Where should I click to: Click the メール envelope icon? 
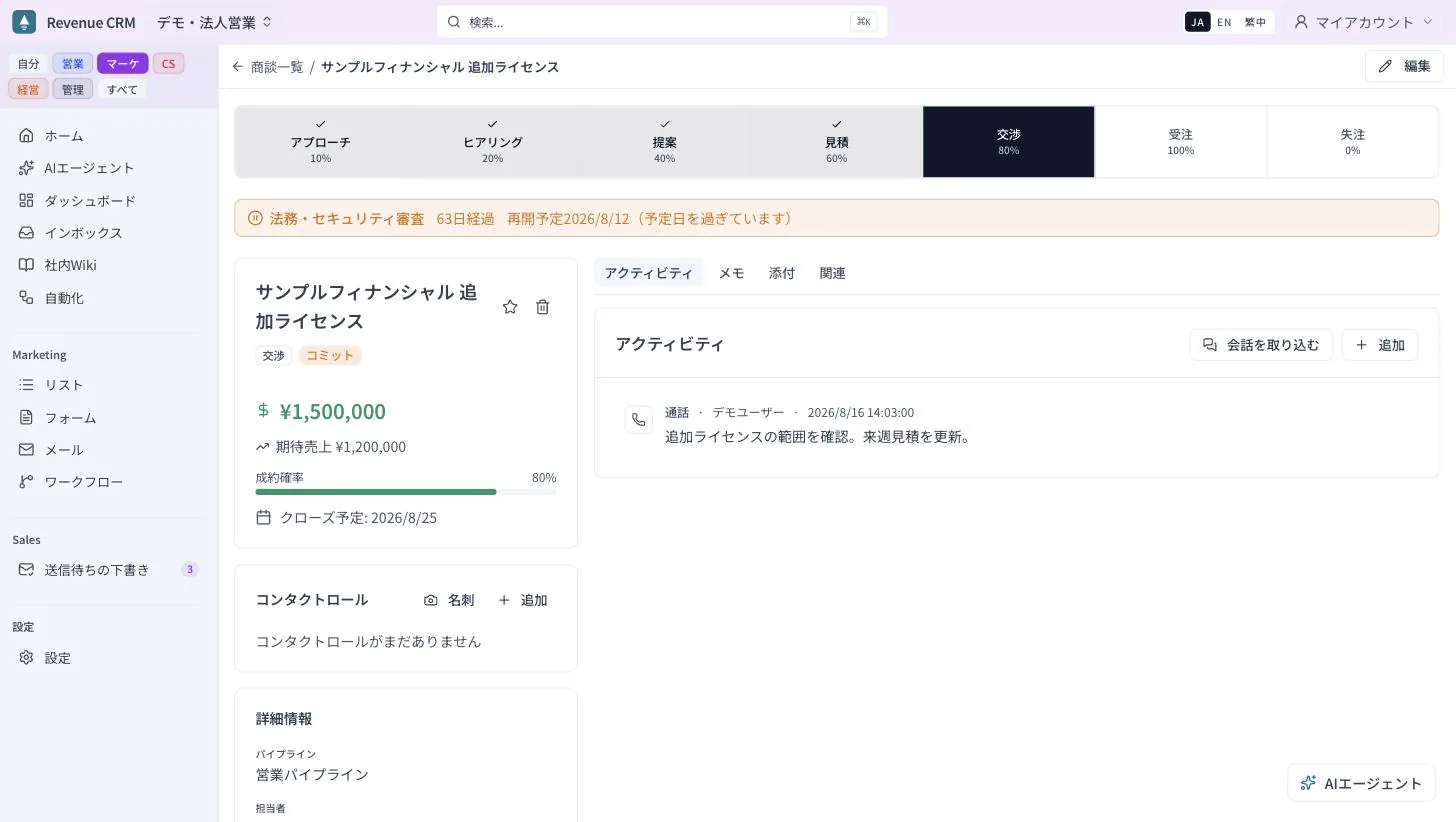click(26, 449)
